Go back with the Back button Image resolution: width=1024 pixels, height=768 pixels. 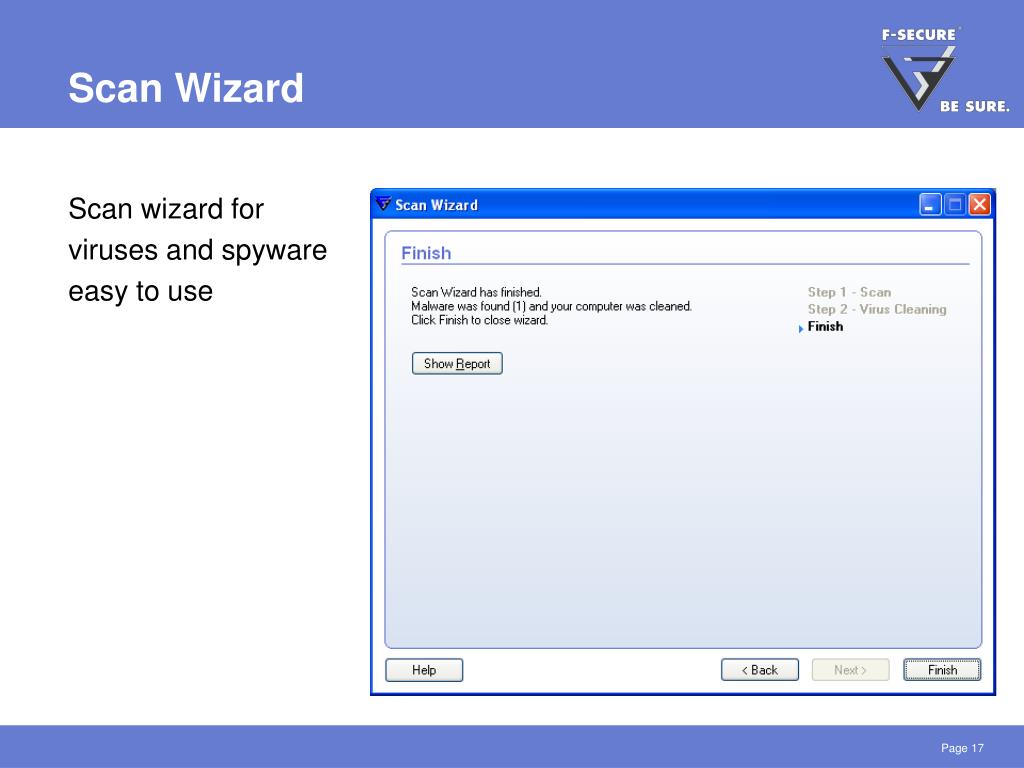(x=760, y=670)
